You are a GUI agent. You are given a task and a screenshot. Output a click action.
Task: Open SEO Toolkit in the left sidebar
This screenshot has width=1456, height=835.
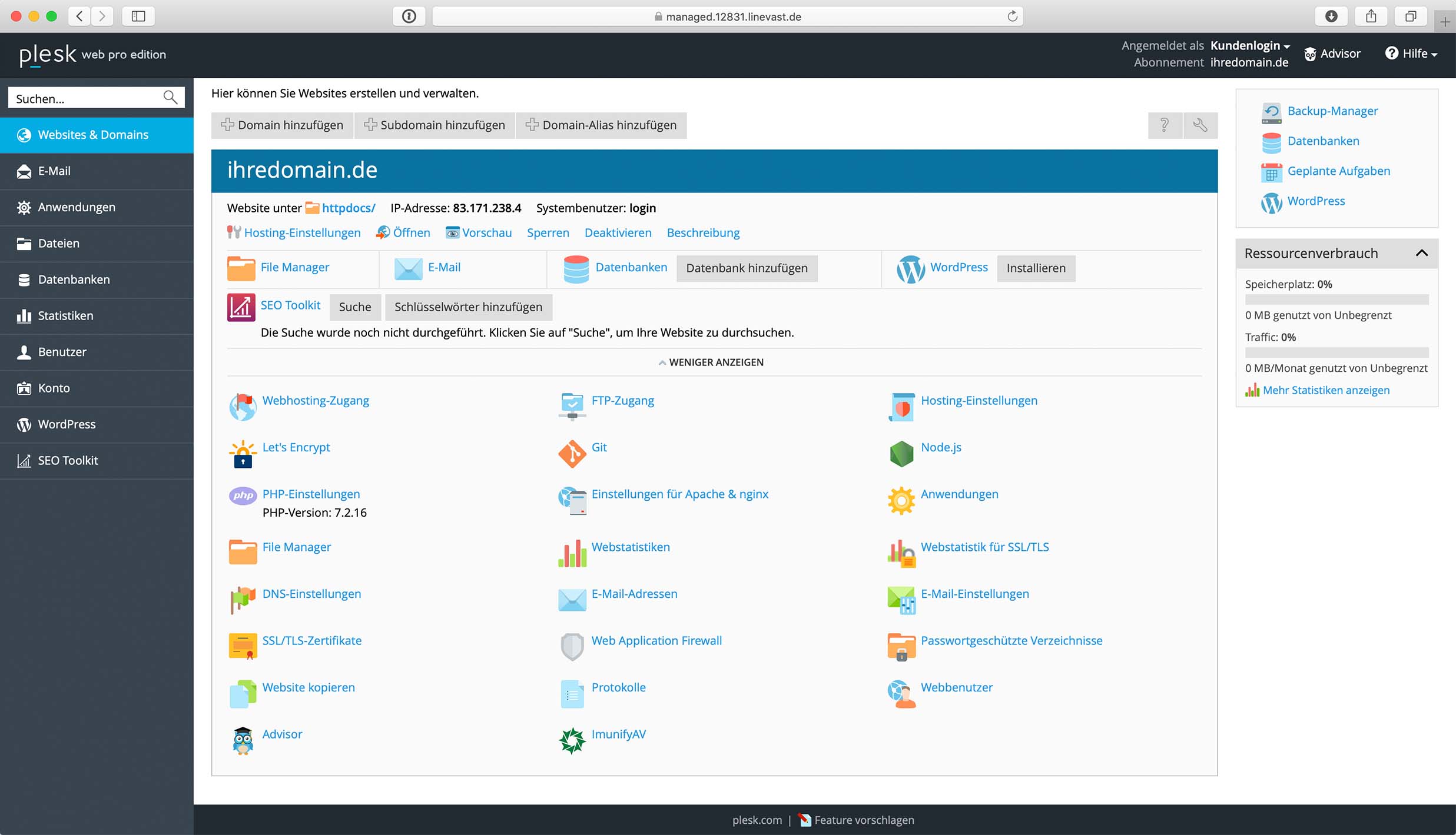coord(97,461)
